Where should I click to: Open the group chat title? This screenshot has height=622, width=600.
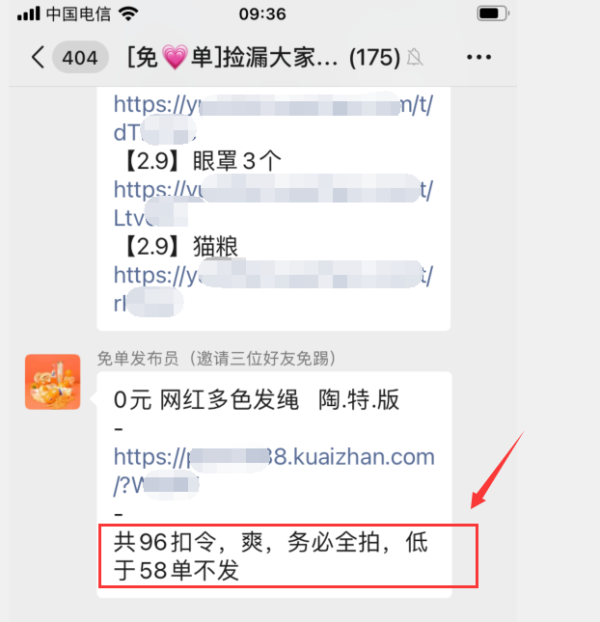click(x=264, y=58)
